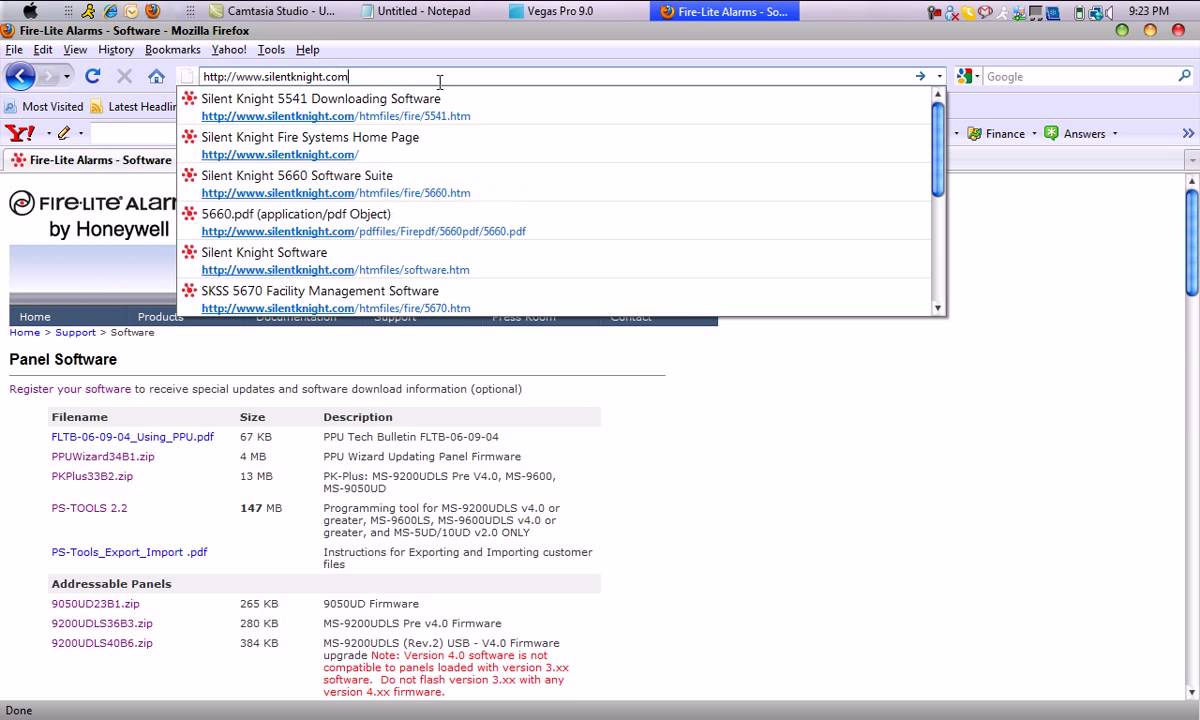Open PS-Tools_Export_Import .pdf link

129,552
